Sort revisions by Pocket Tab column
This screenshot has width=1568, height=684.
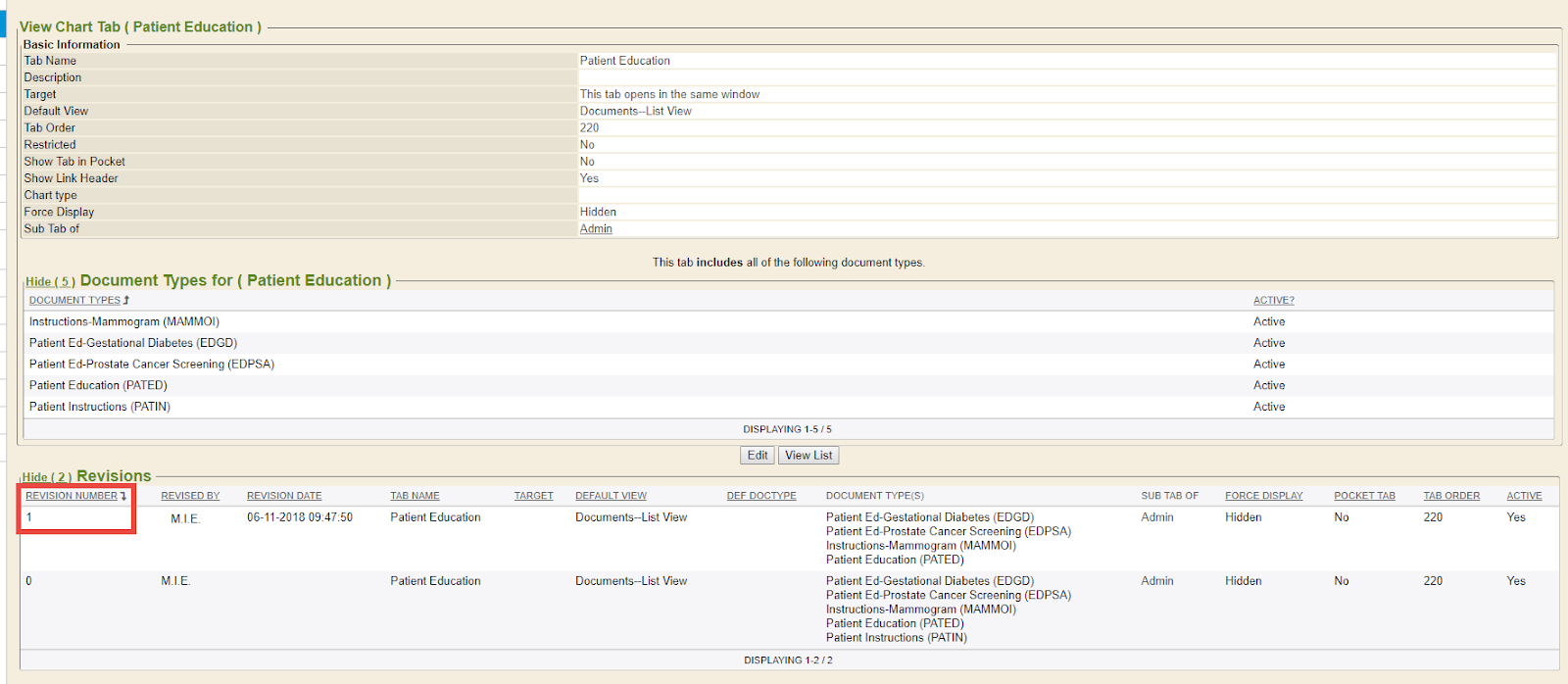coord(1364,496)
